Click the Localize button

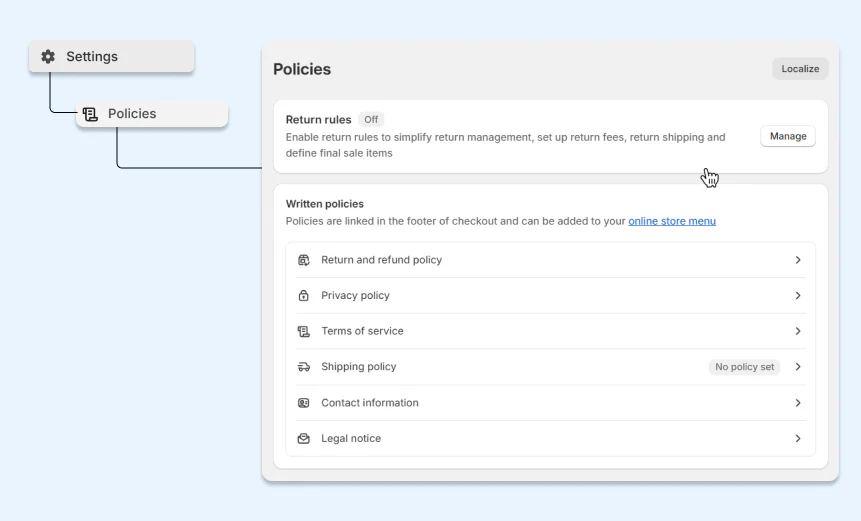pyautogui.click(x=800, y=69)
